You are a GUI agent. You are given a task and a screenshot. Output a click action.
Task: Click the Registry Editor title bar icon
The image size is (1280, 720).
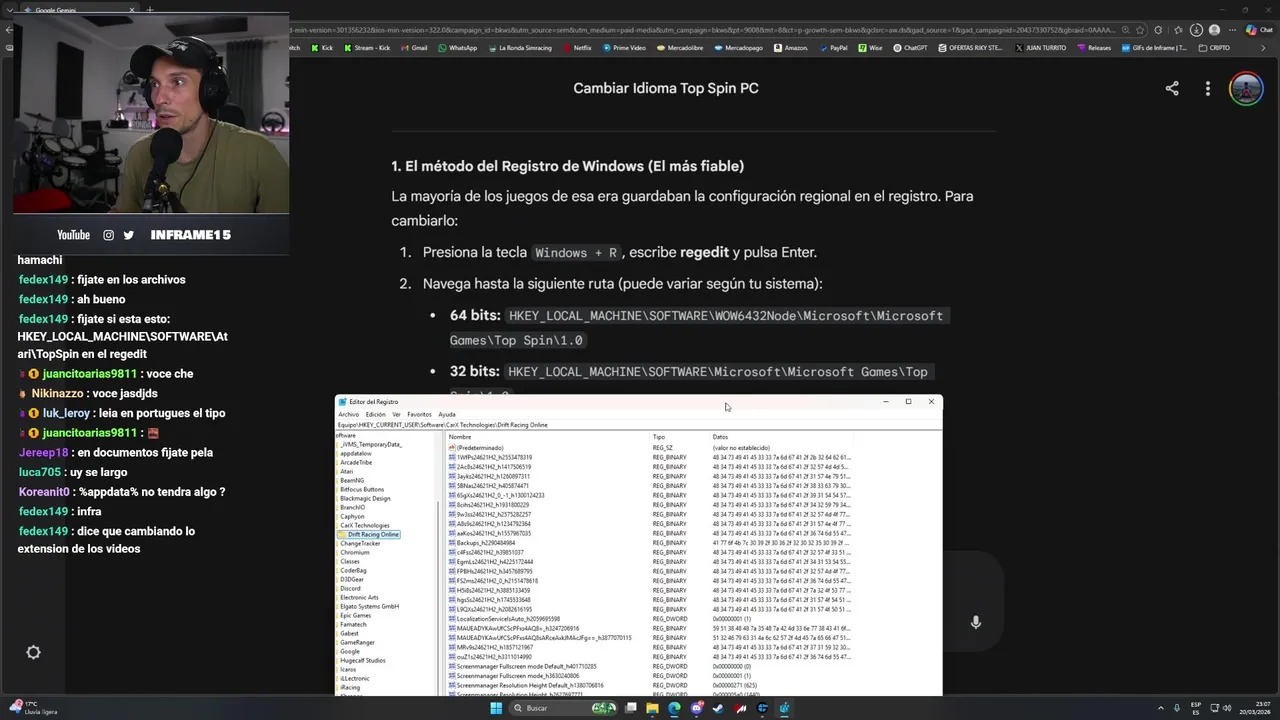pyautogui.click(x=342, y=402)
